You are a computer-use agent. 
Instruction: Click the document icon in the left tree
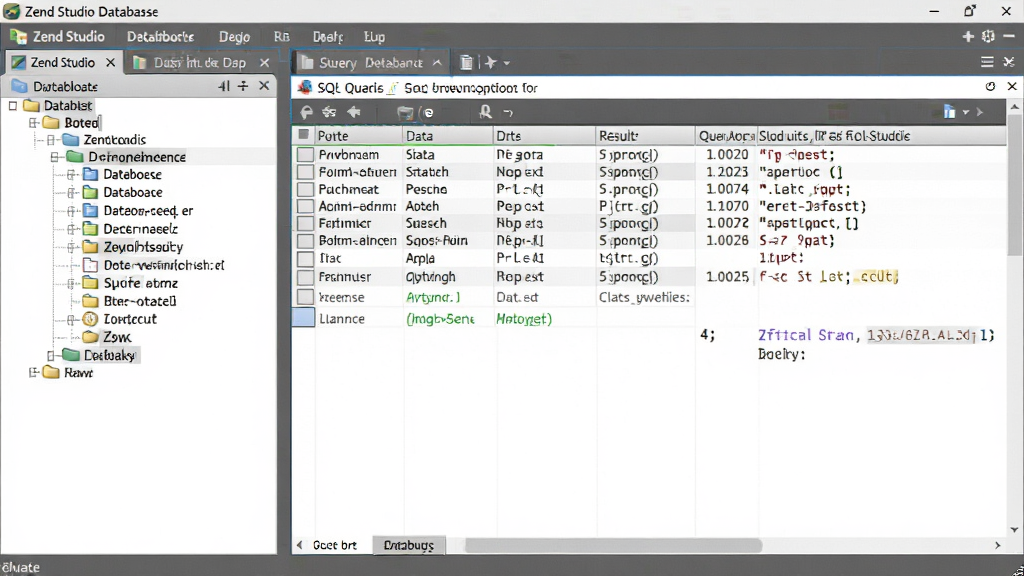tap(91, 265)
